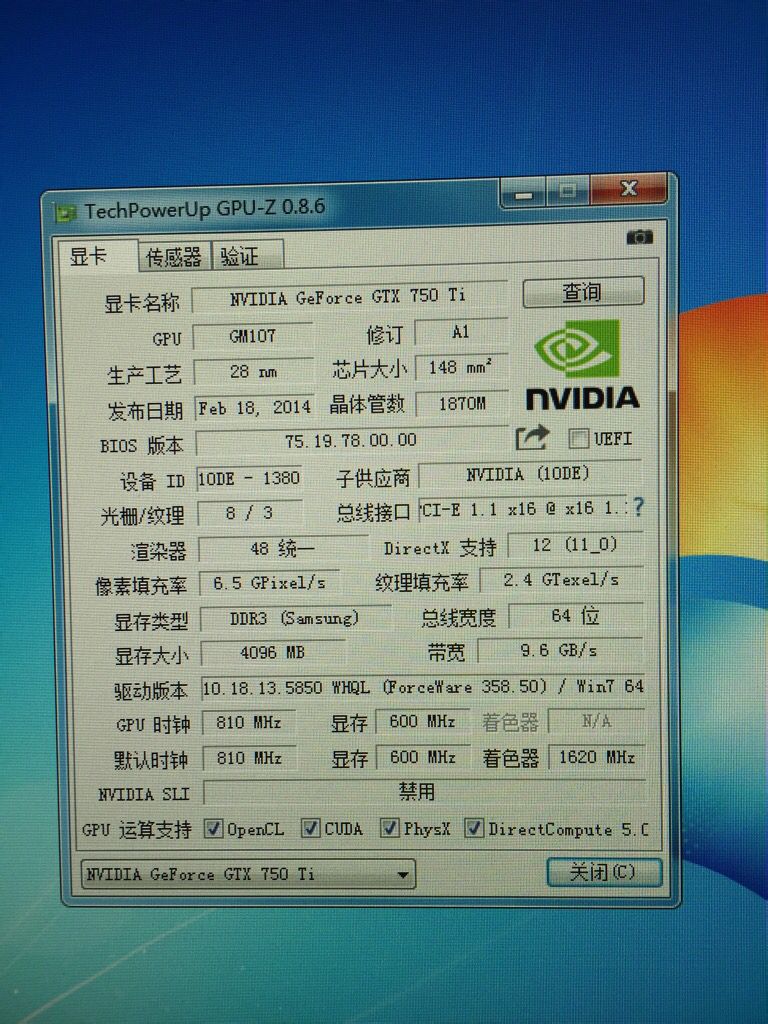Click the disabled shader clock N/A field
Image resolution: width=768 pixels, height=1024 pixels.
pos(596,721)
